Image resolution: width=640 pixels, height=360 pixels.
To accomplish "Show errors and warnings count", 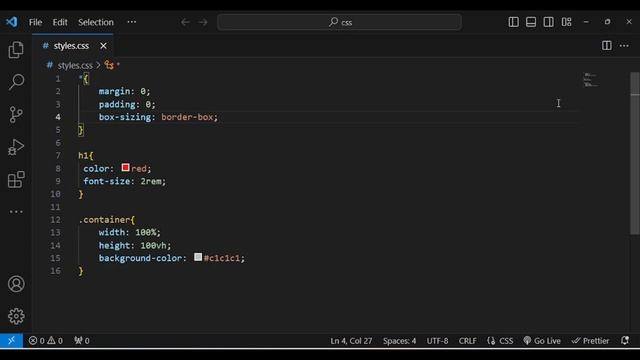I will coord(45,340).
